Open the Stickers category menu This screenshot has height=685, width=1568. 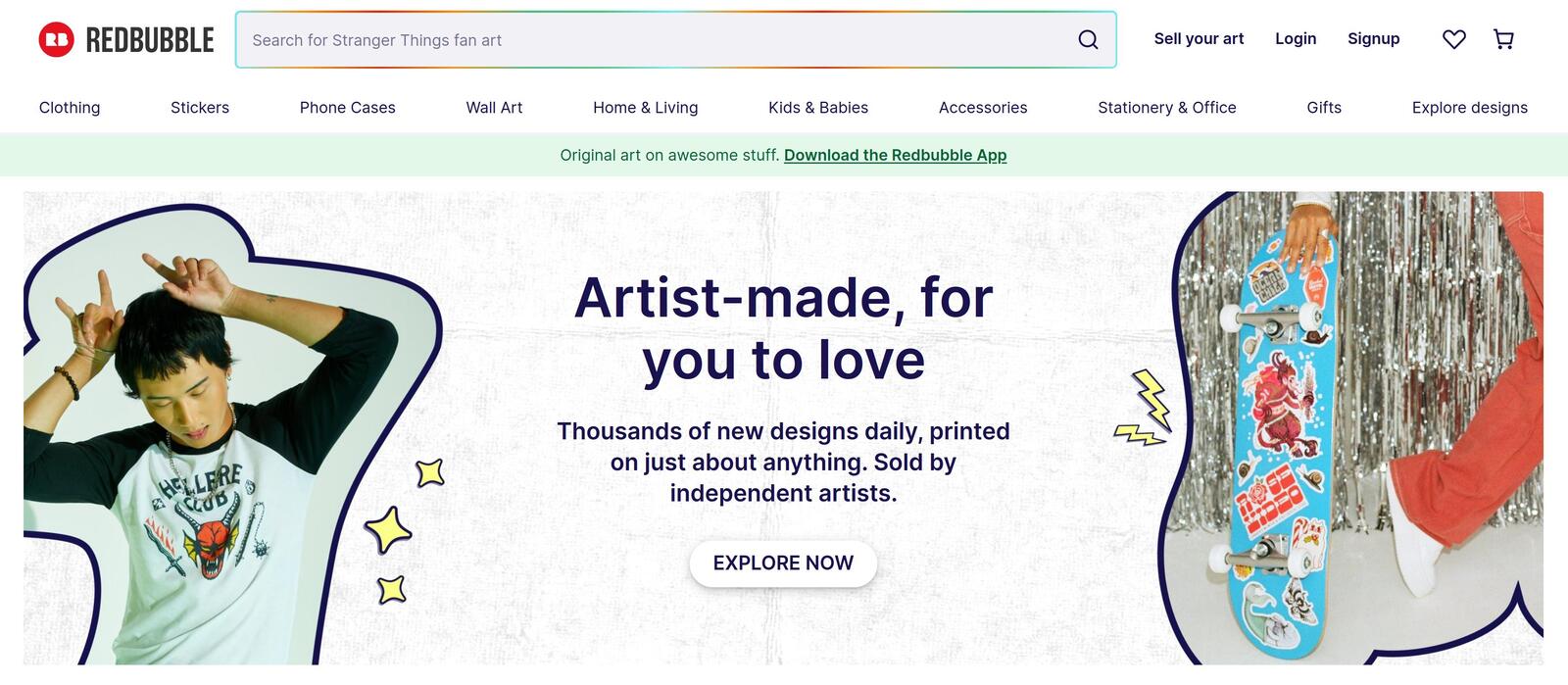coord(200,108)
